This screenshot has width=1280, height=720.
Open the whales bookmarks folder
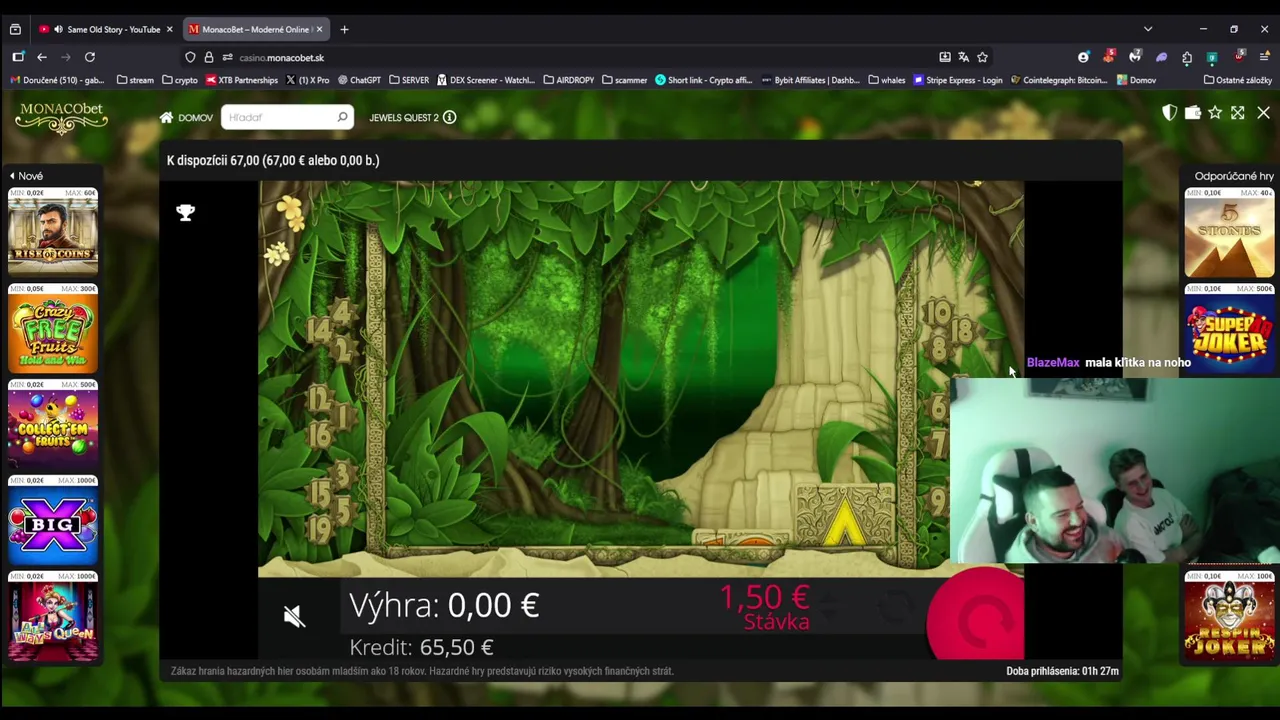tap(887, 80)
